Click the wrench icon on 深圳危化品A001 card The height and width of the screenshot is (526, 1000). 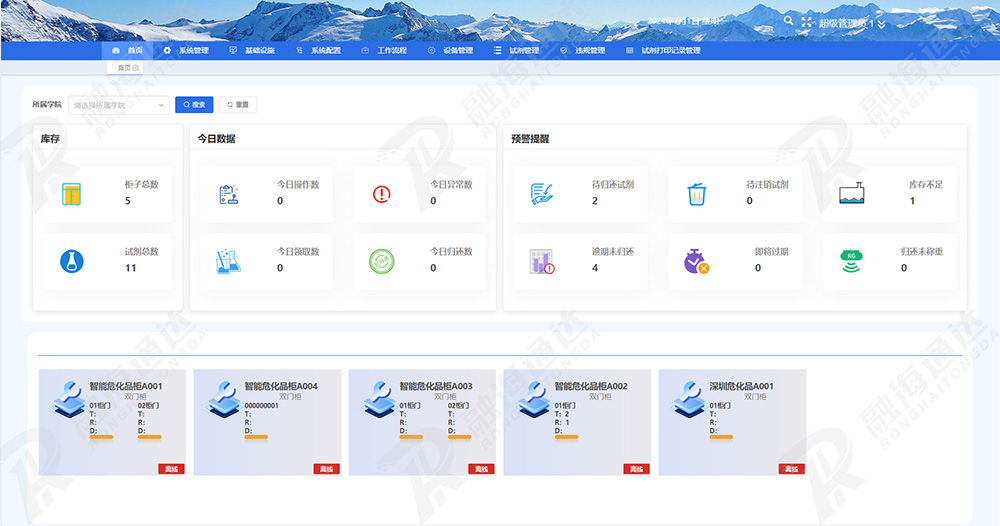689,400
